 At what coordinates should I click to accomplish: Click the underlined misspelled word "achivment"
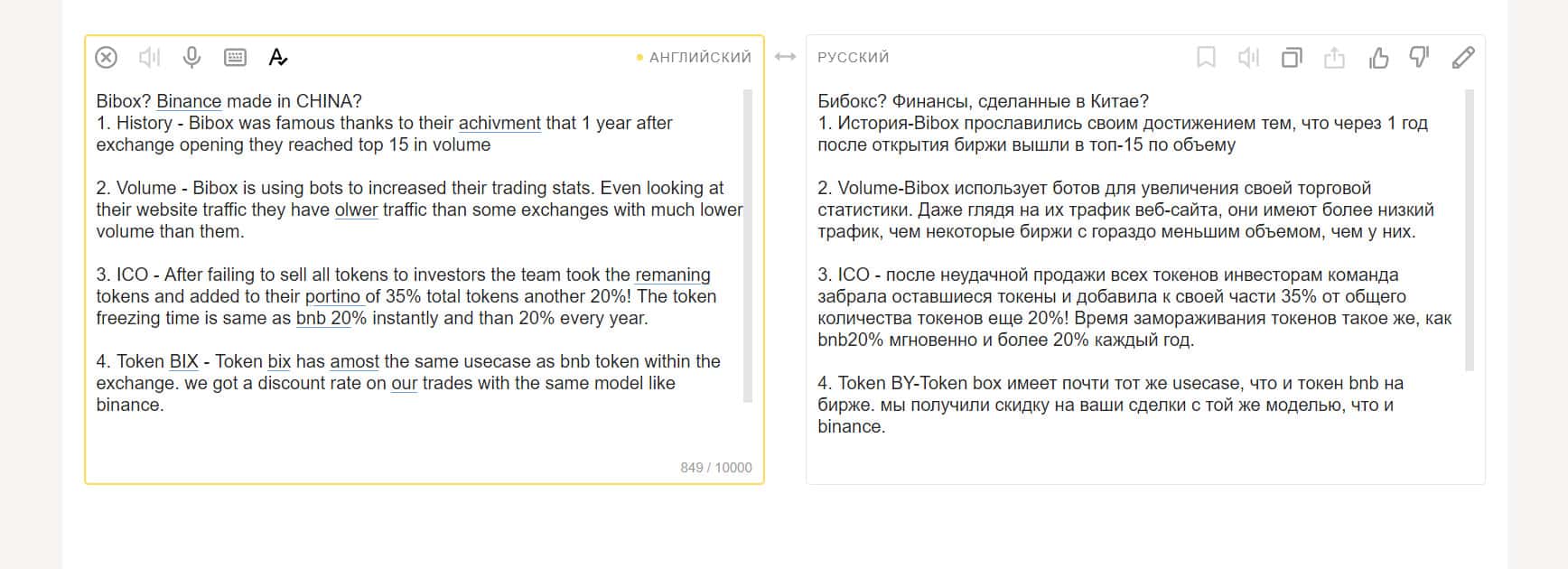499,124
